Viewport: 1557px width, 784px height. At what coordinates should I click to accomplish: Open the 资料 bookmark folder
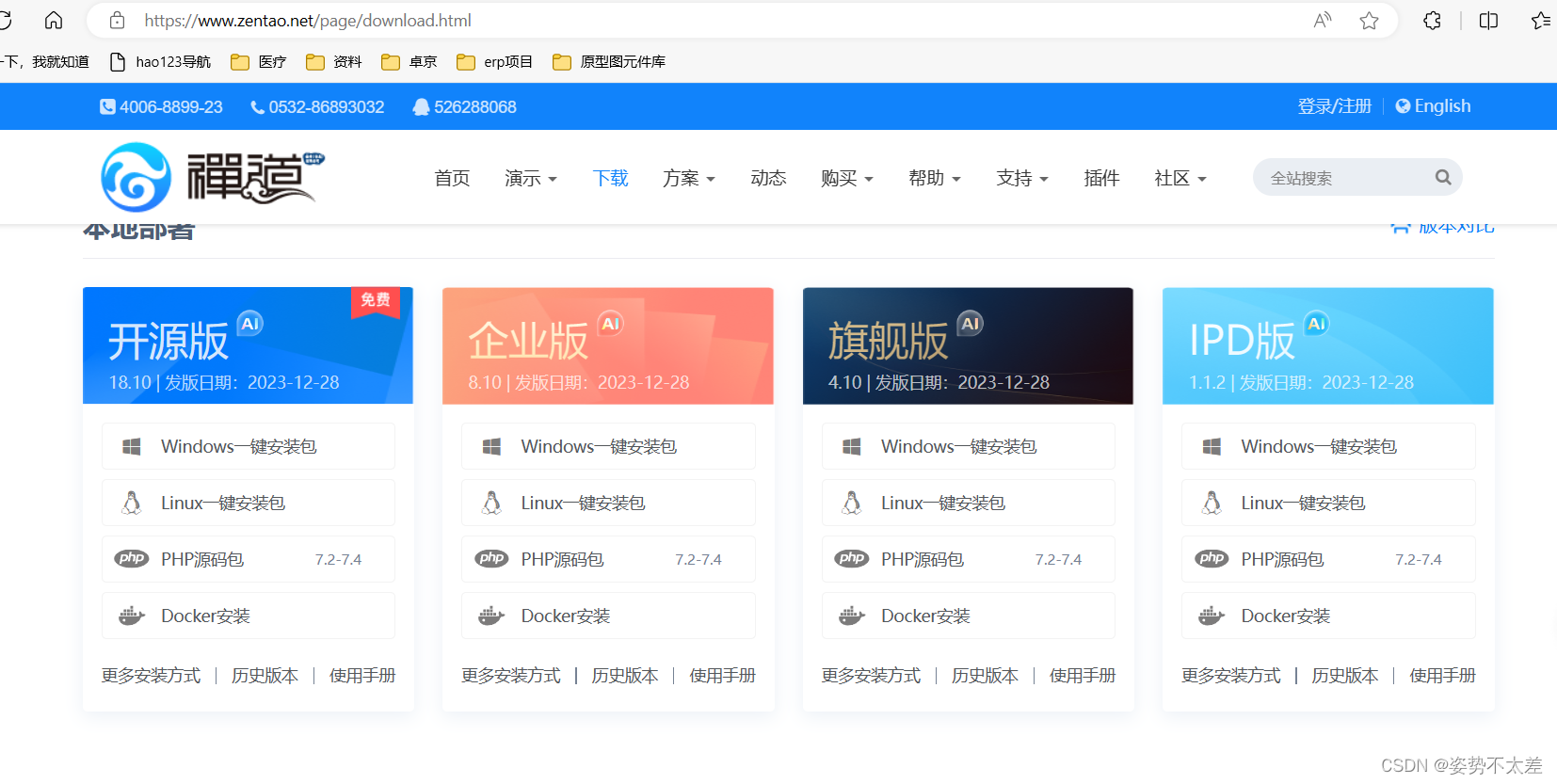[334, 62]
